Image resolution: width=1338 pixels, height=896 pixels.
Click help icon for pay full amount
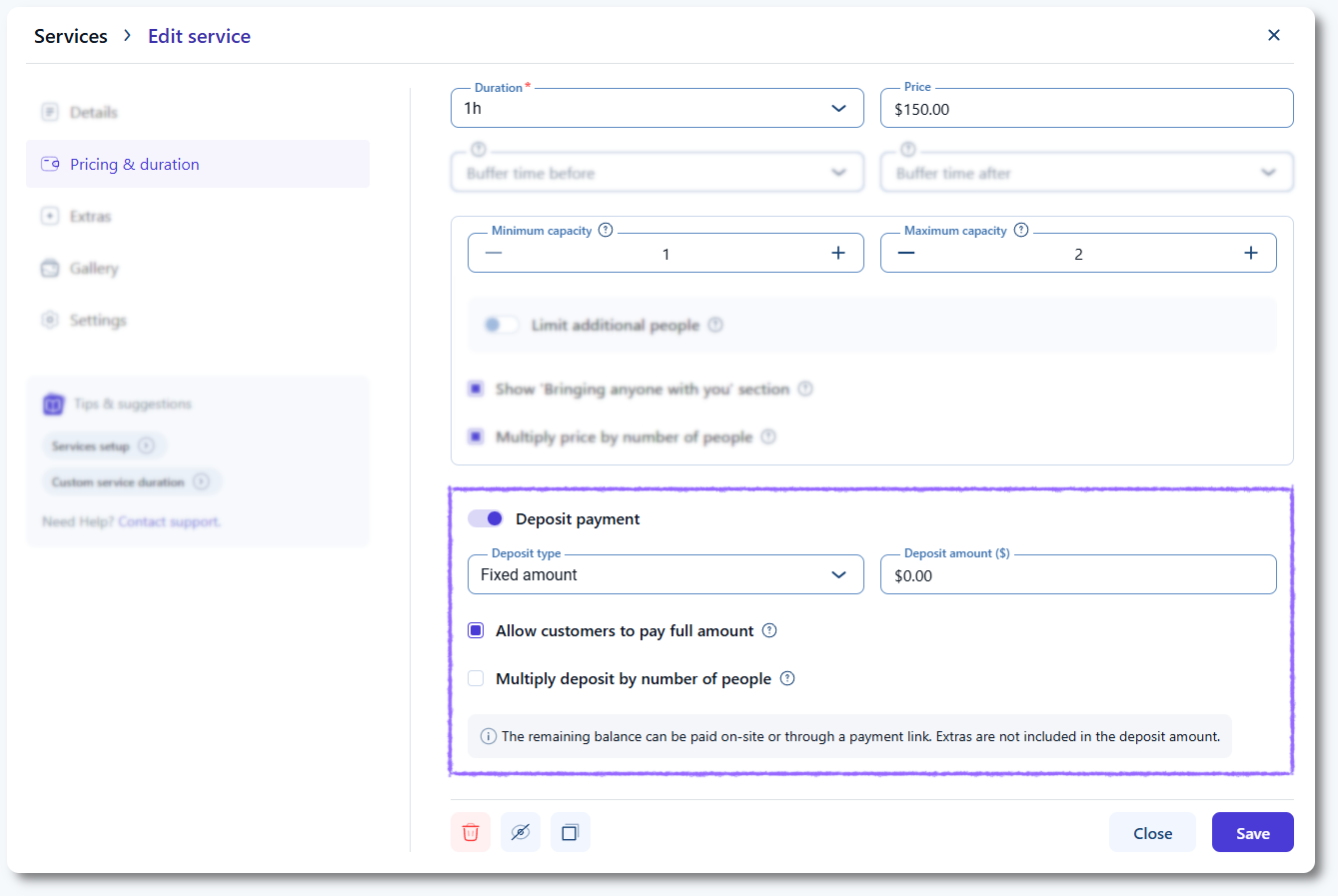769,630
